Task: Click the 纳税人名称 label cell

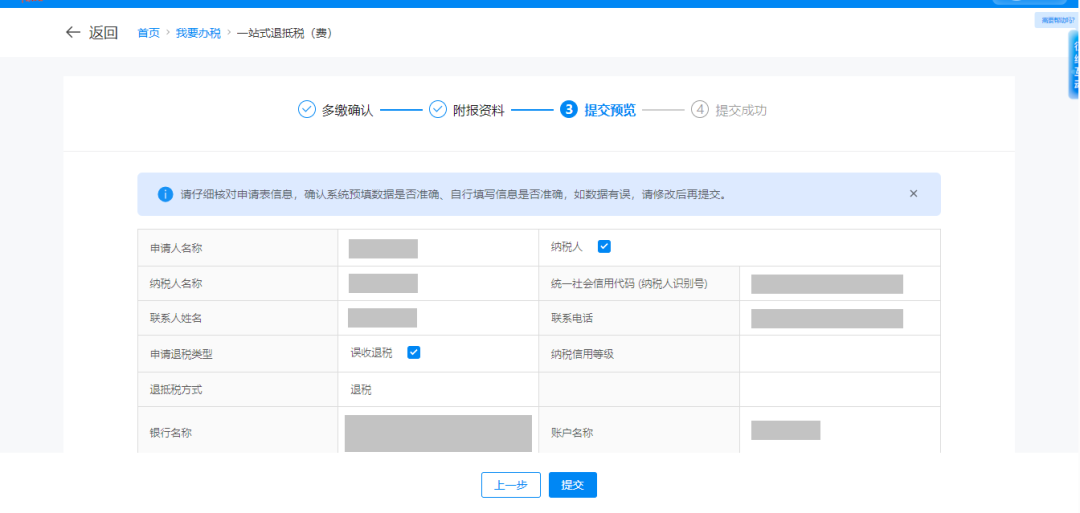Action: point(238,284)
